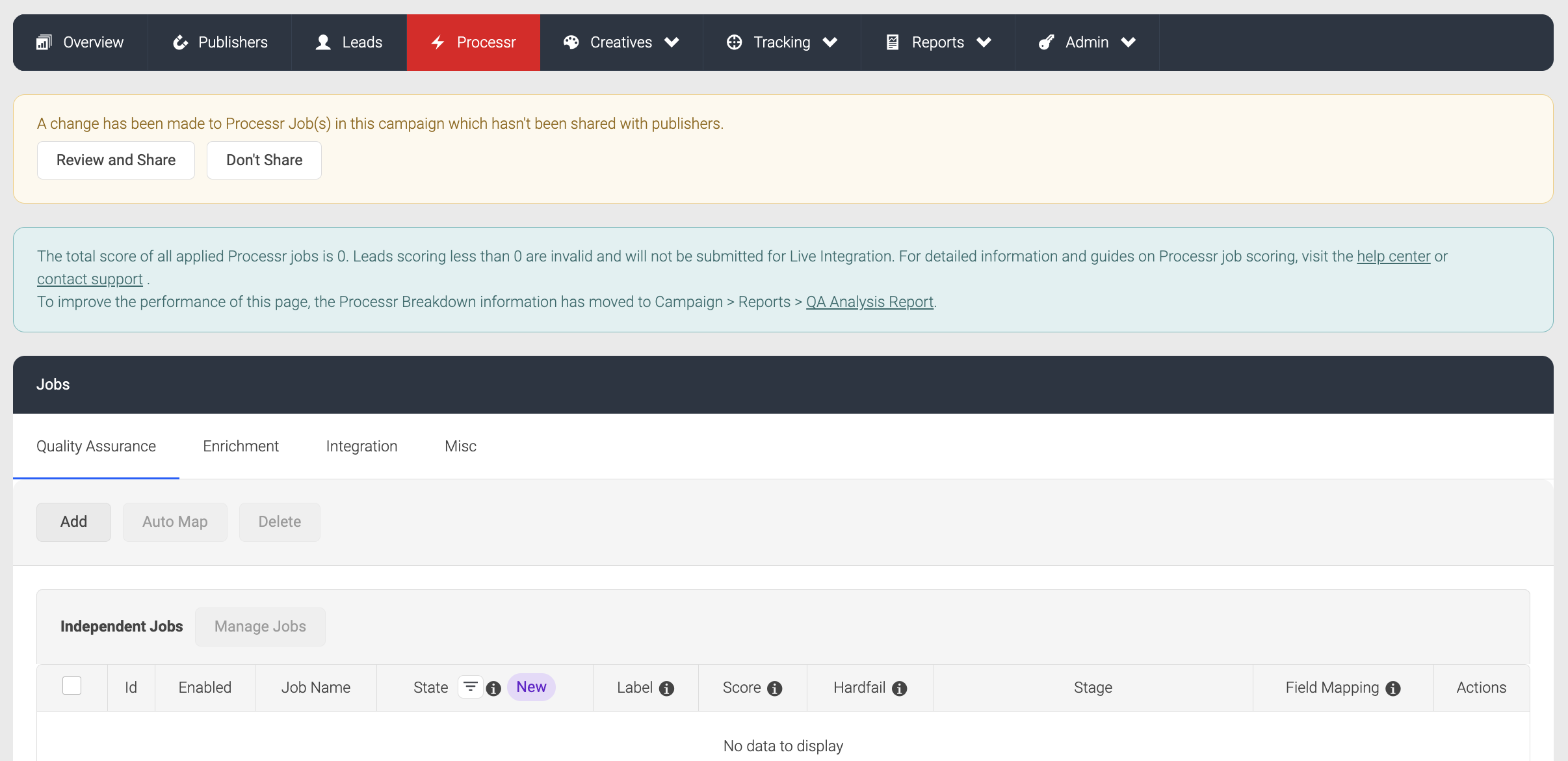
Task: Open the Overview menu item
Action: (80, 42)
